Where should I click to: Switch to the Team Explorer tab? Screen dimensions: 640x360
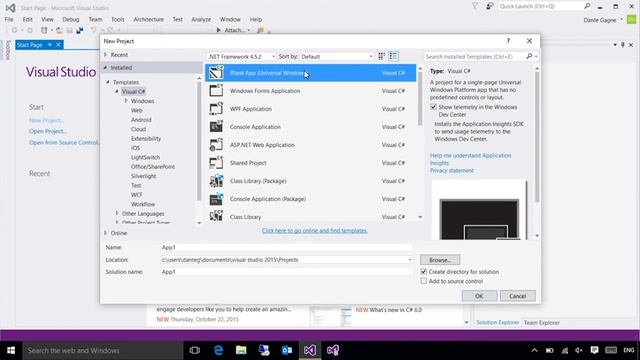542,322
